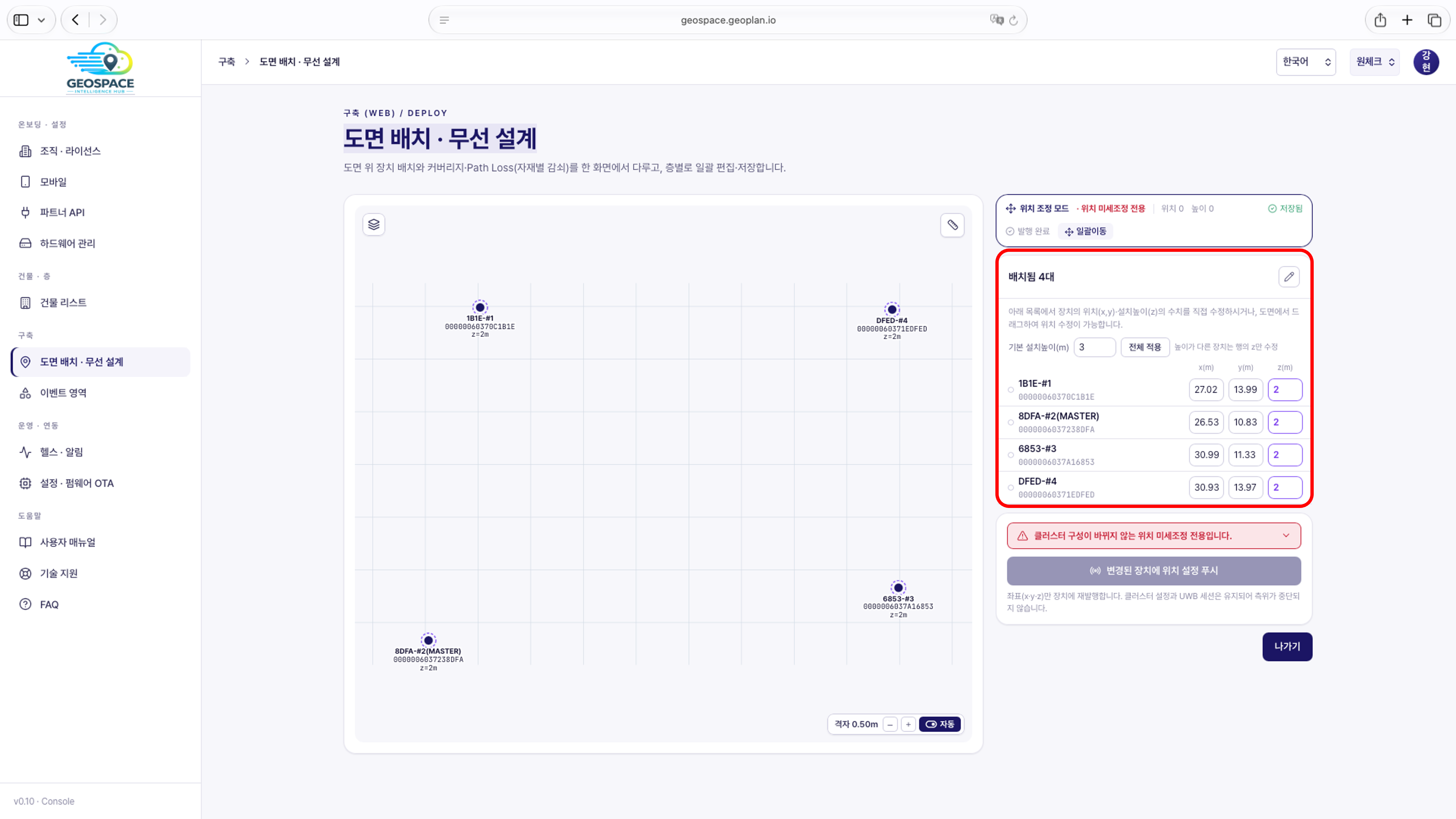Show the browser tab overview
Screen dimensions: 1456x819
point(1434,20)
